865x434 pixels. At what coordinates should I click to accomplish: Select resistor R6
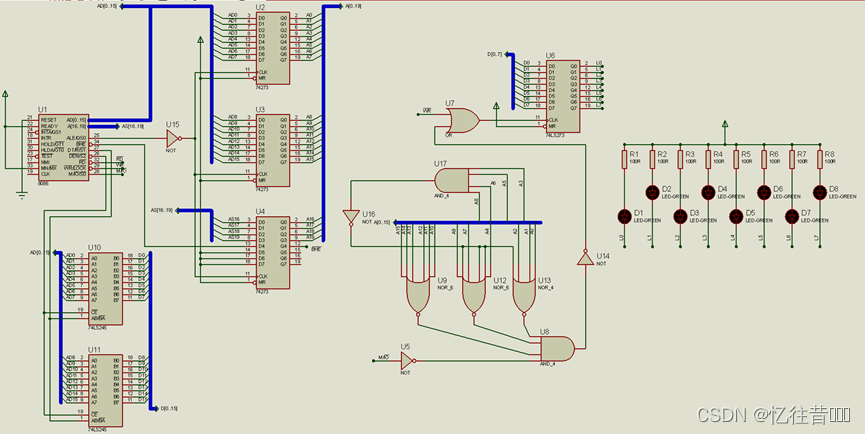pos(764,159)
